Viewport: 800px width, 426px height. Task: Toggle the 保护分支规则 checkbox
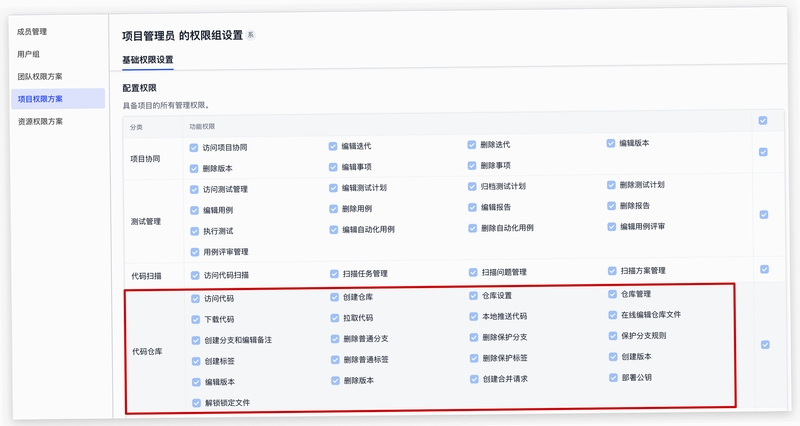(x=613, y=336)
